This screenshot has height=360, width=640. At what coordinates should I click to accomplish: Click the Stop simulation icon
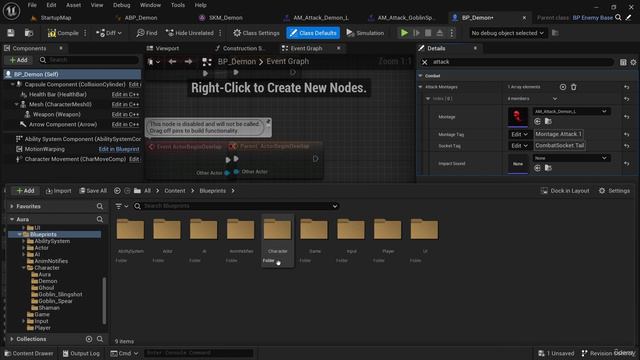click(428, 33)
